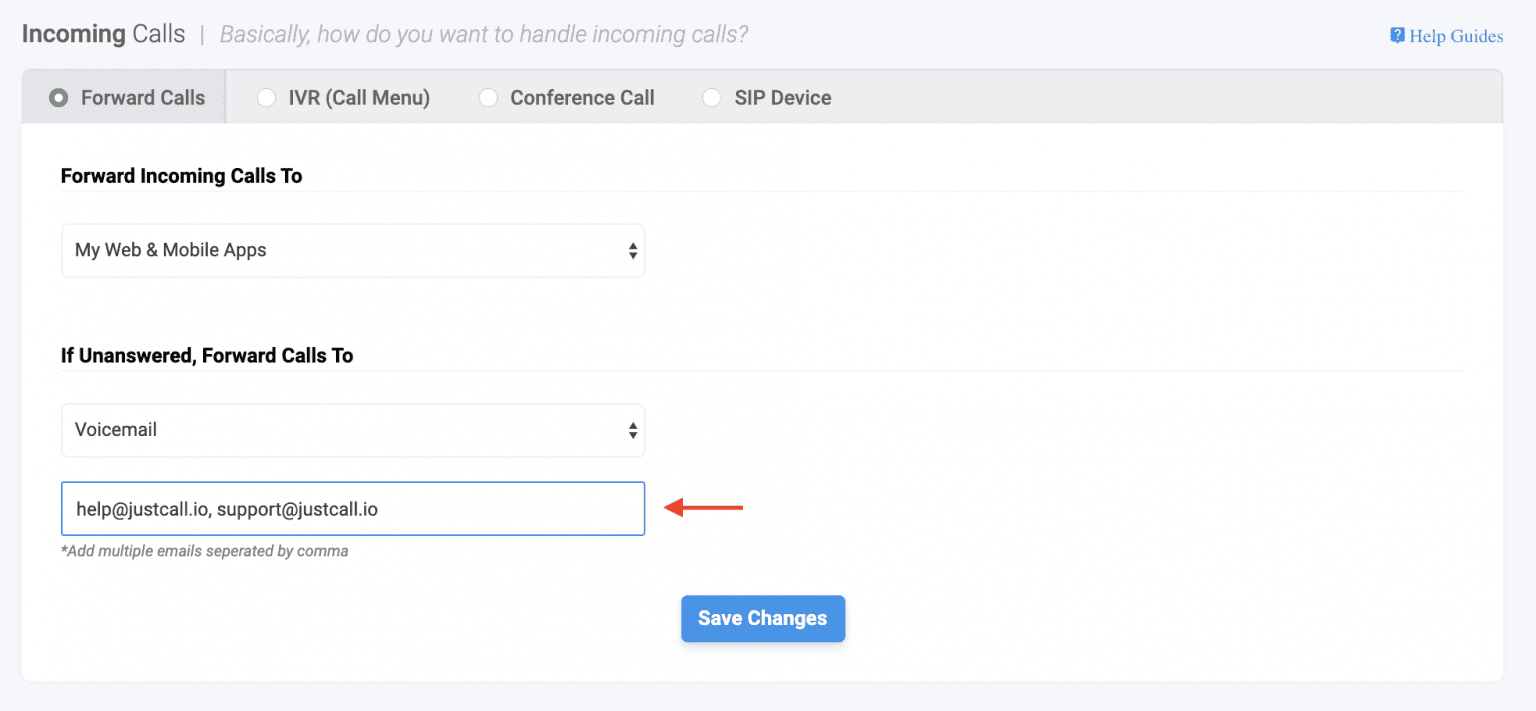Select the Conference Call option
This screenshot has width=1536, height=711.
(x=567, y=97)
